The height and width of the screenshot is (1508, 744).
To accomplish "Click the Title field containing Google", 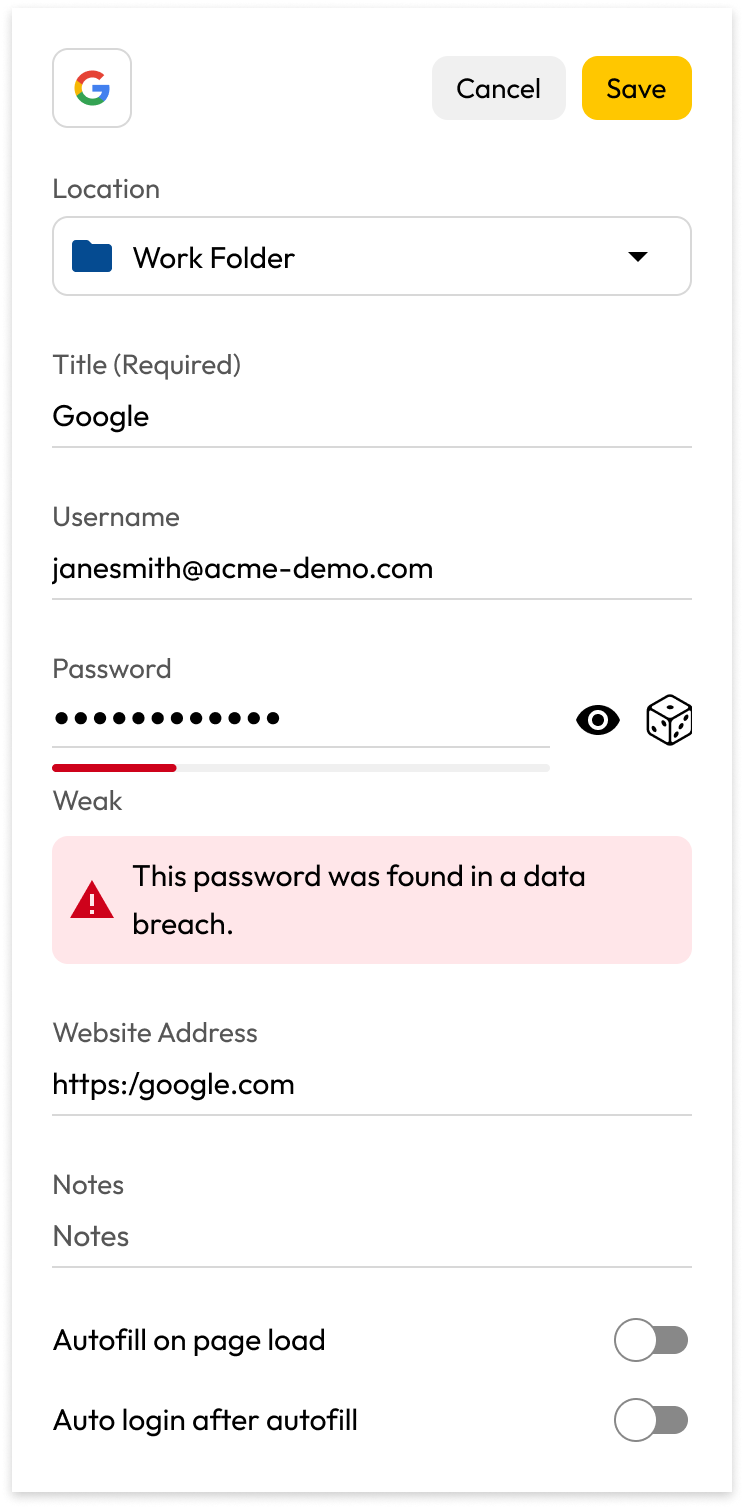I will point(372,416).
